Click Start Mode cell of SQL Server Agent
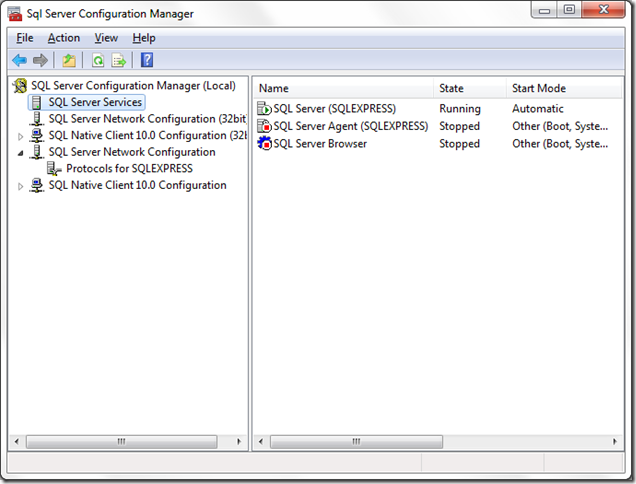 point(560,126)
